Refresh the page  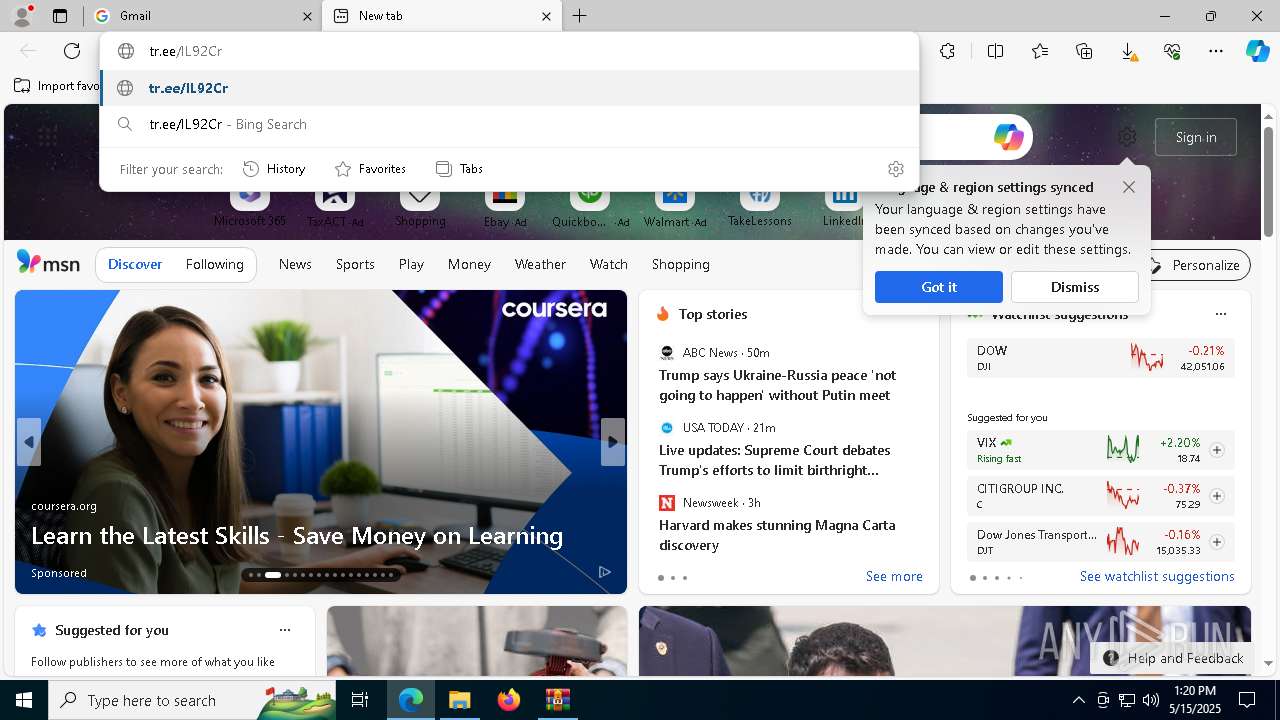[x=72, y=51]
